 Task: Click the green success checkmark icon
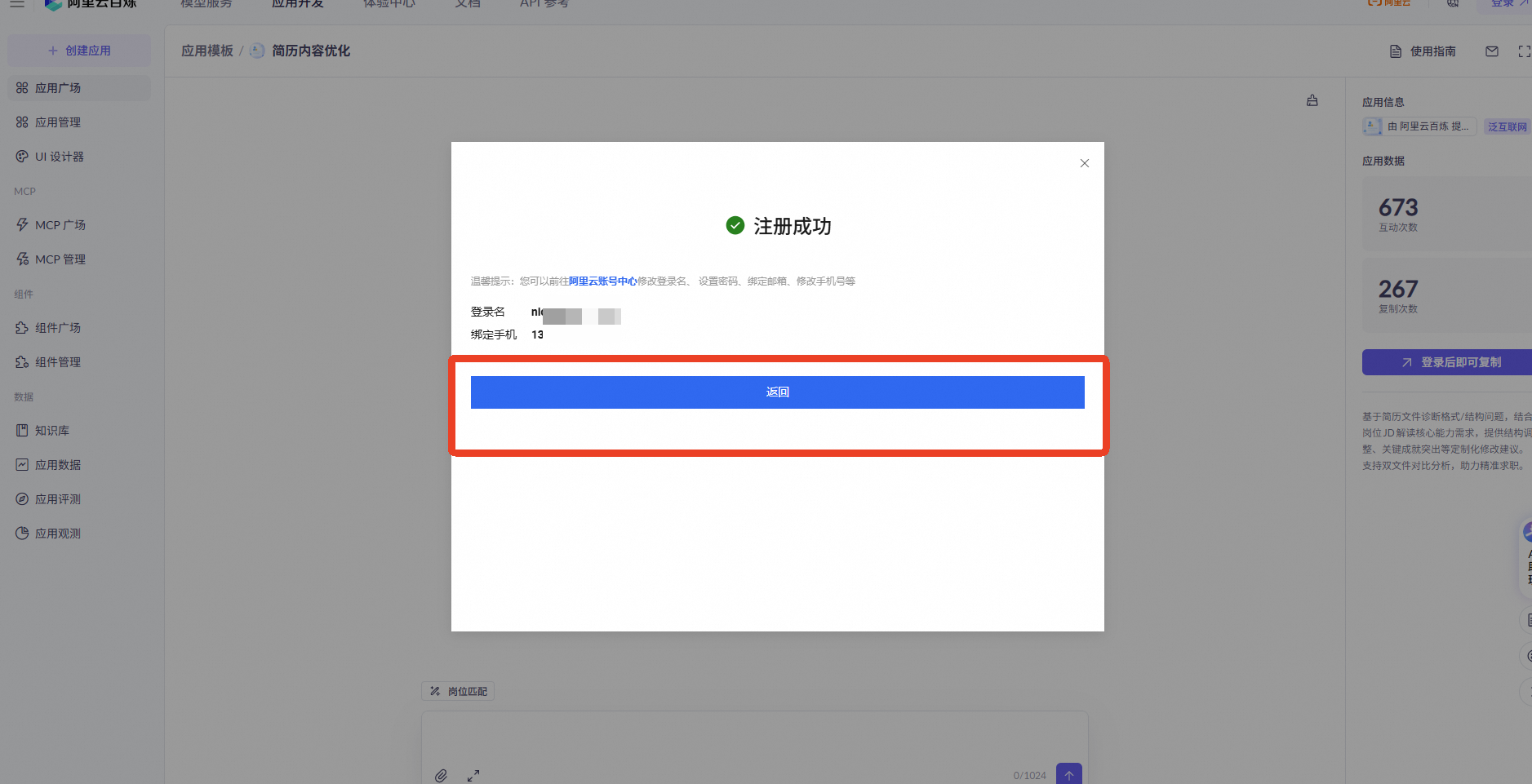point(735,225)
